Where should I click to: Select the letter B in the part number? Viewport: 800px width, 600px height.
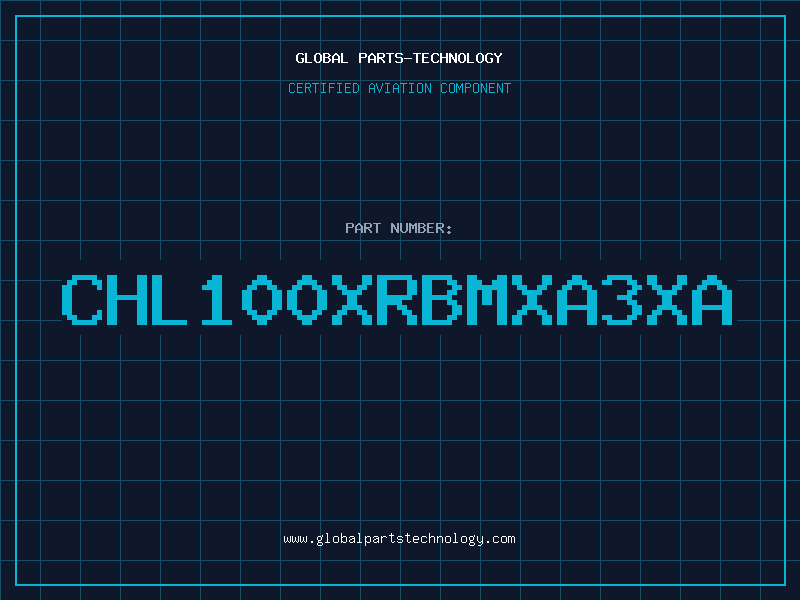(x=442, y=299)
